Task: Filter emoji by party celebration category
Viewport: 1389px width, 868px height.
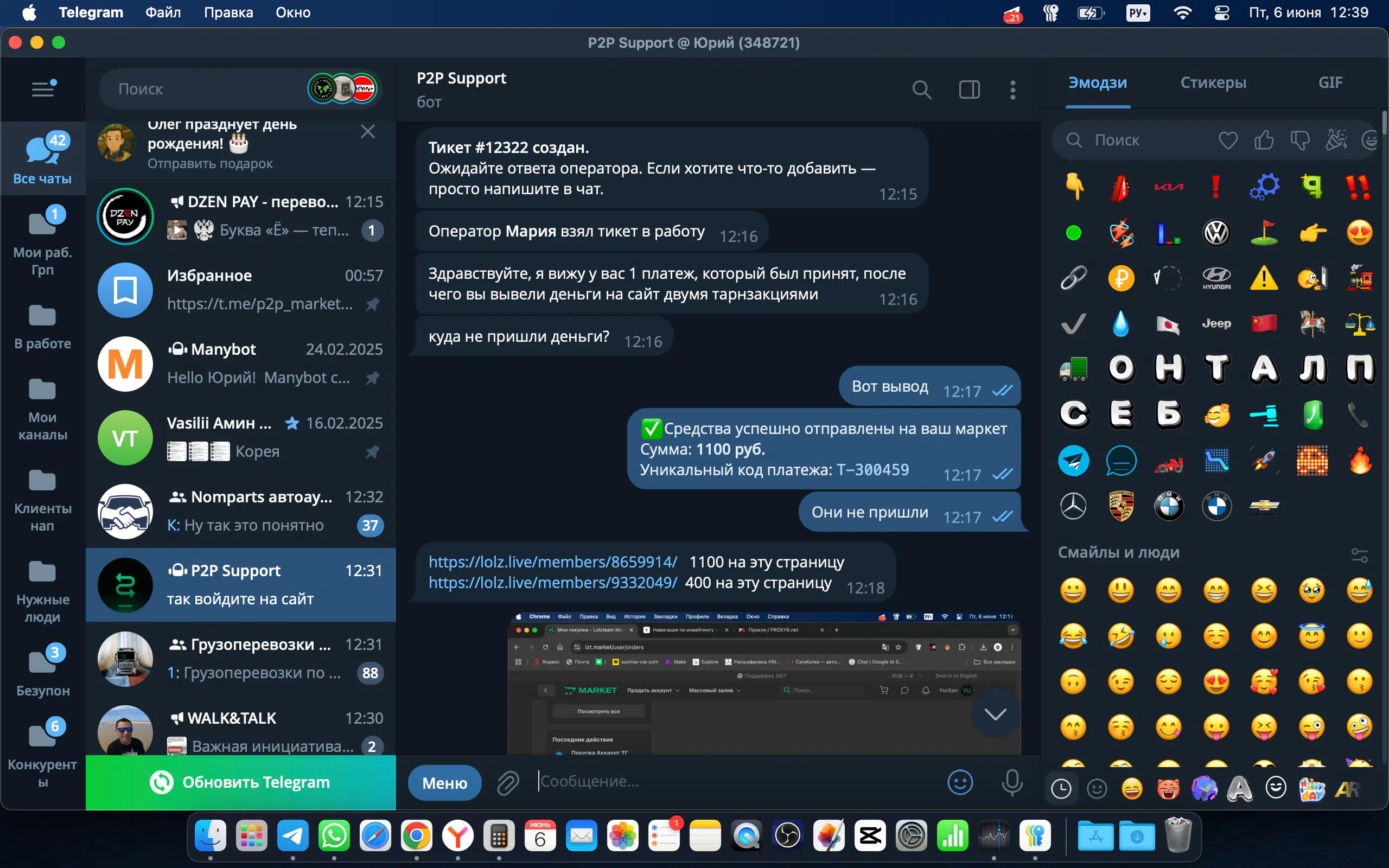Action: [x=1336, y=140]
